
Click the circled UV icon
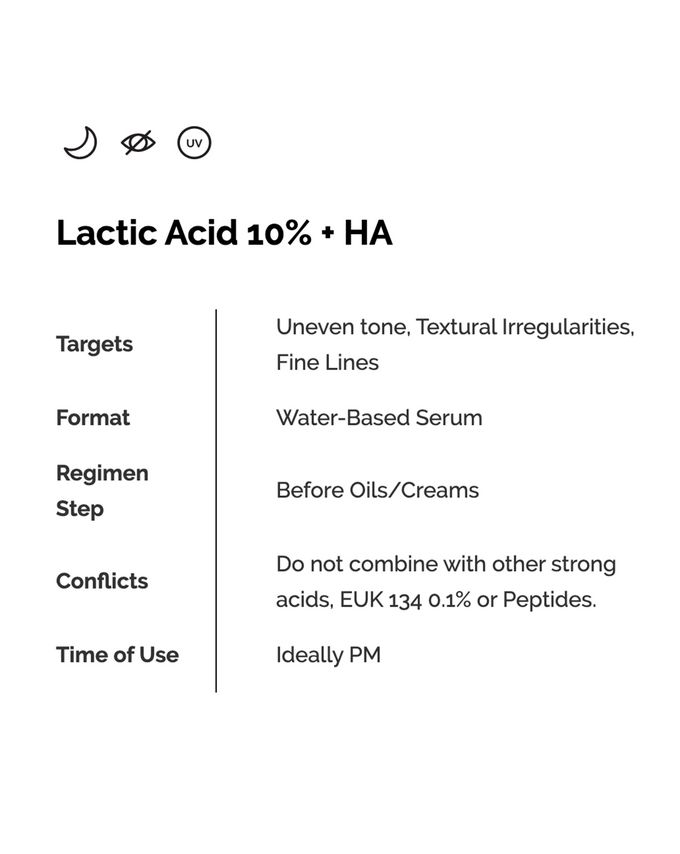click(194, 143)
